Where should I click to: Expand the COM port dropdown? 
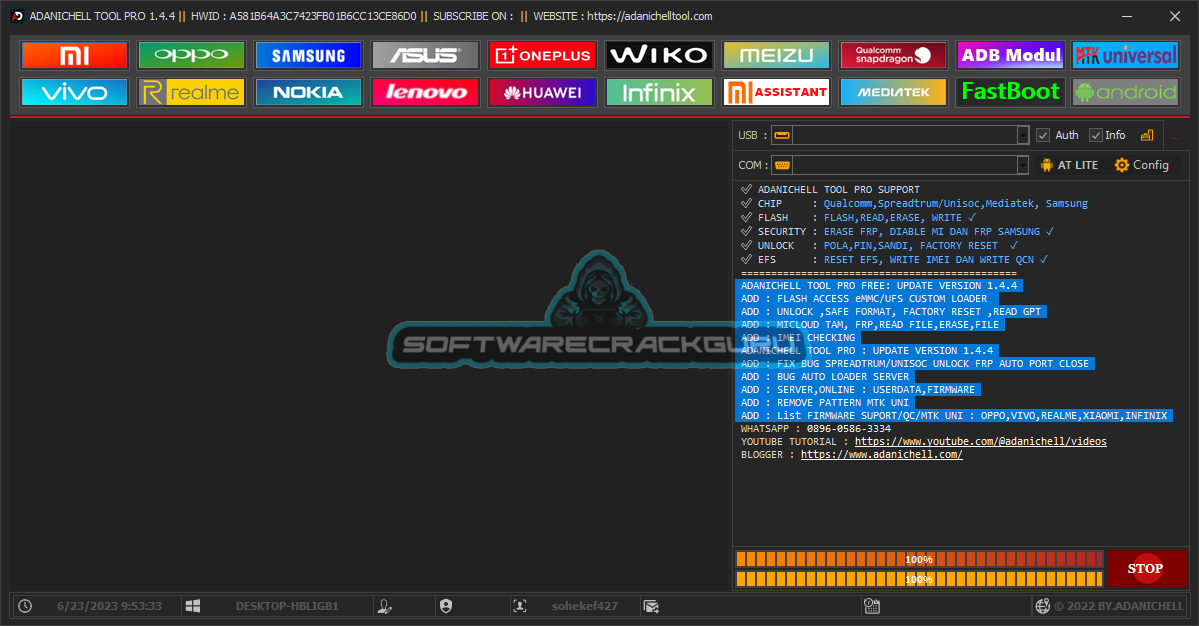(x=1023, y=165)
